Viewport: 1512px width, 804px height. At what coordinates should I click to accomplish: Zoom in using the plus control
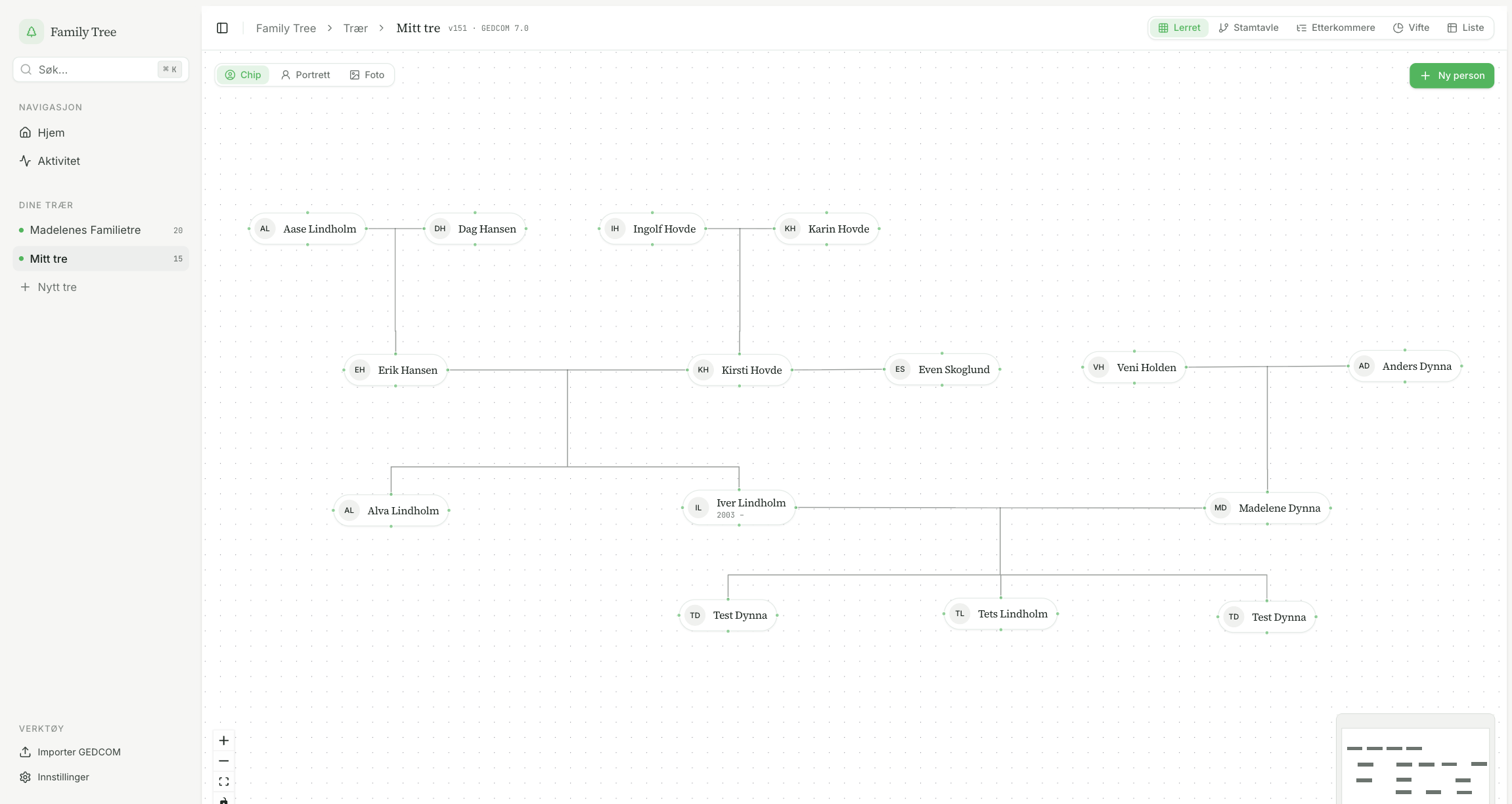point(223,740)
